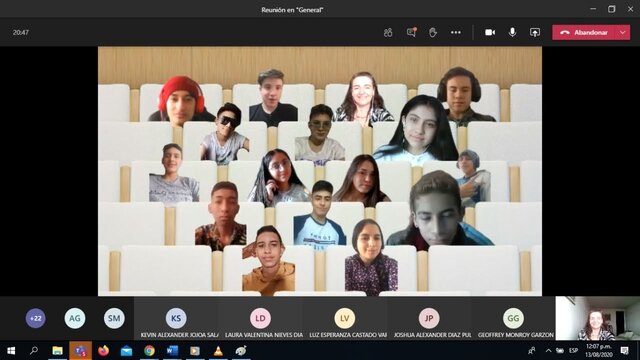
Task: Open Windows taskbar search
Action: (34, 351)
